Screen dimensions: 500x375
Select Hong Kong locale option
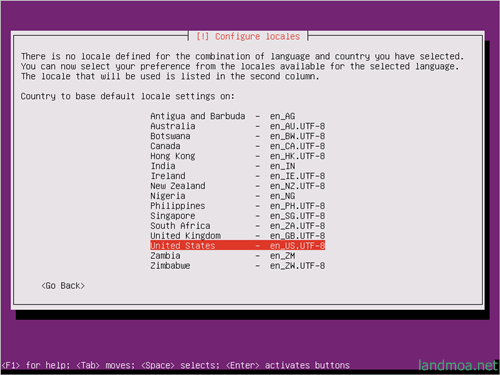click(237, 156)
